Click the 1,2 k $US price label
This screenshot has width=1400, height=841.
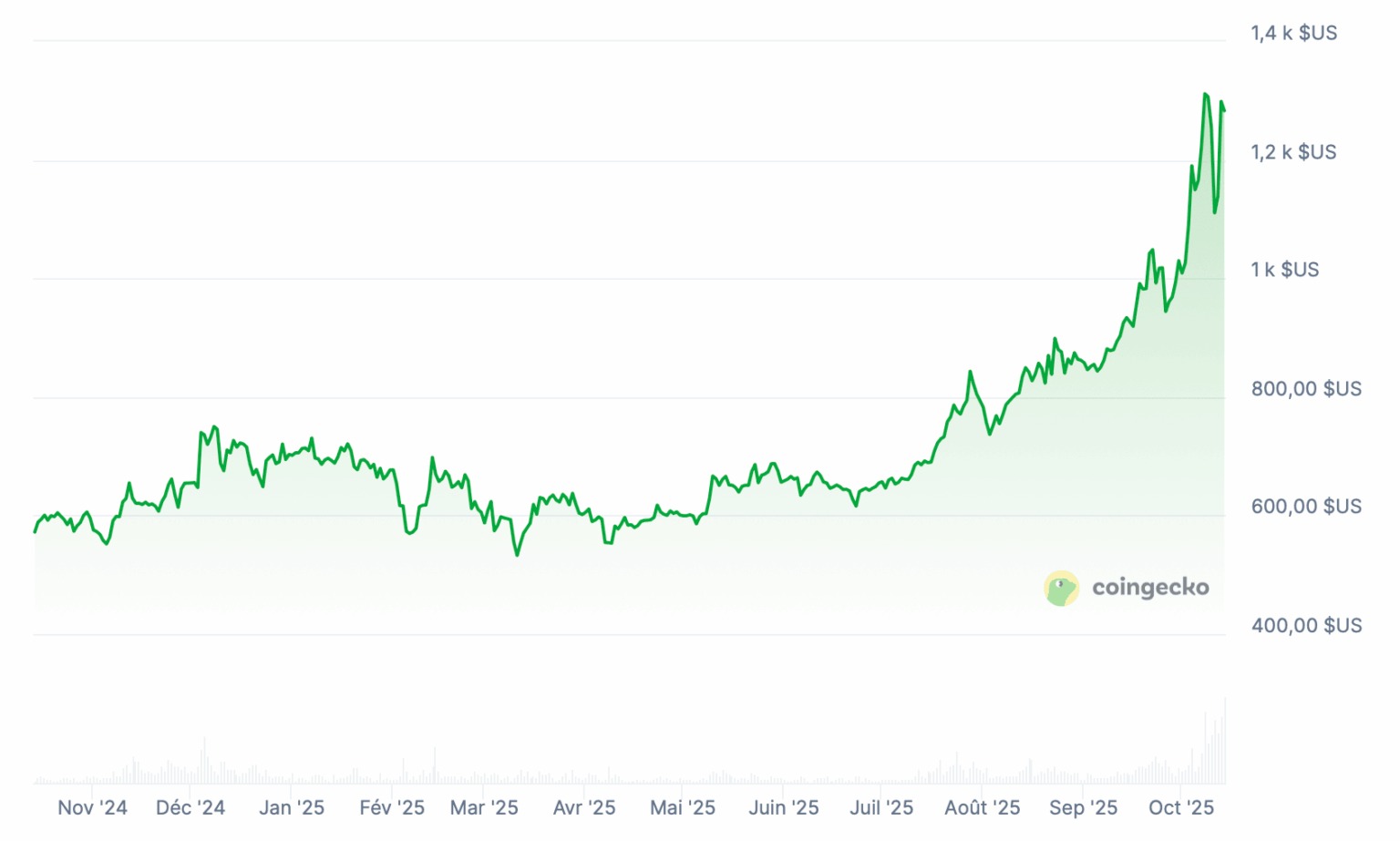click(x=1294, y=152)
